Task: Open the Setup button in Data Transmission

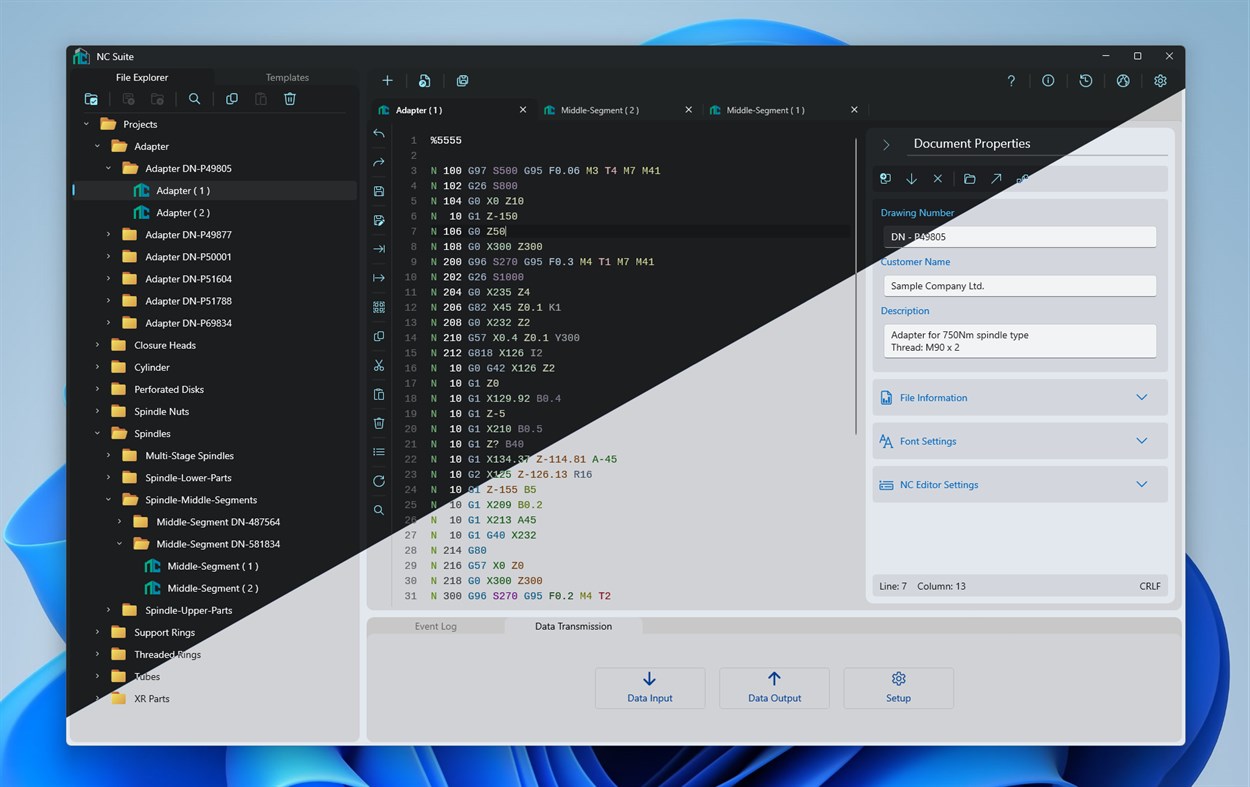Action: 897,688
